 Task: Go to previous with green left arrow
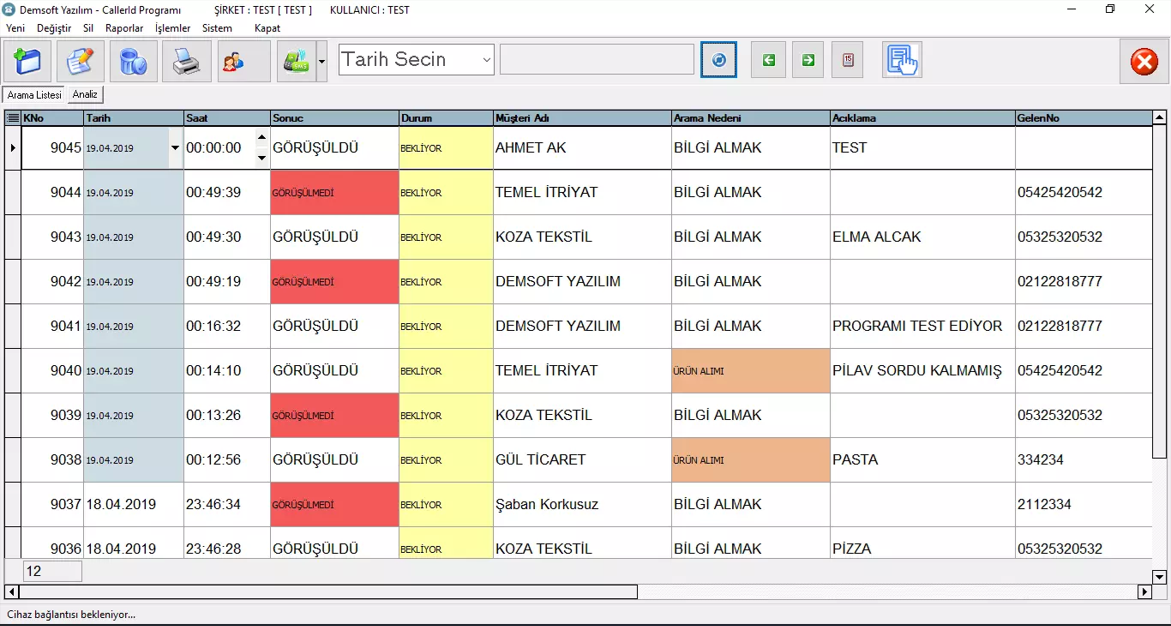pyautogui.click(x=768, y=60)
